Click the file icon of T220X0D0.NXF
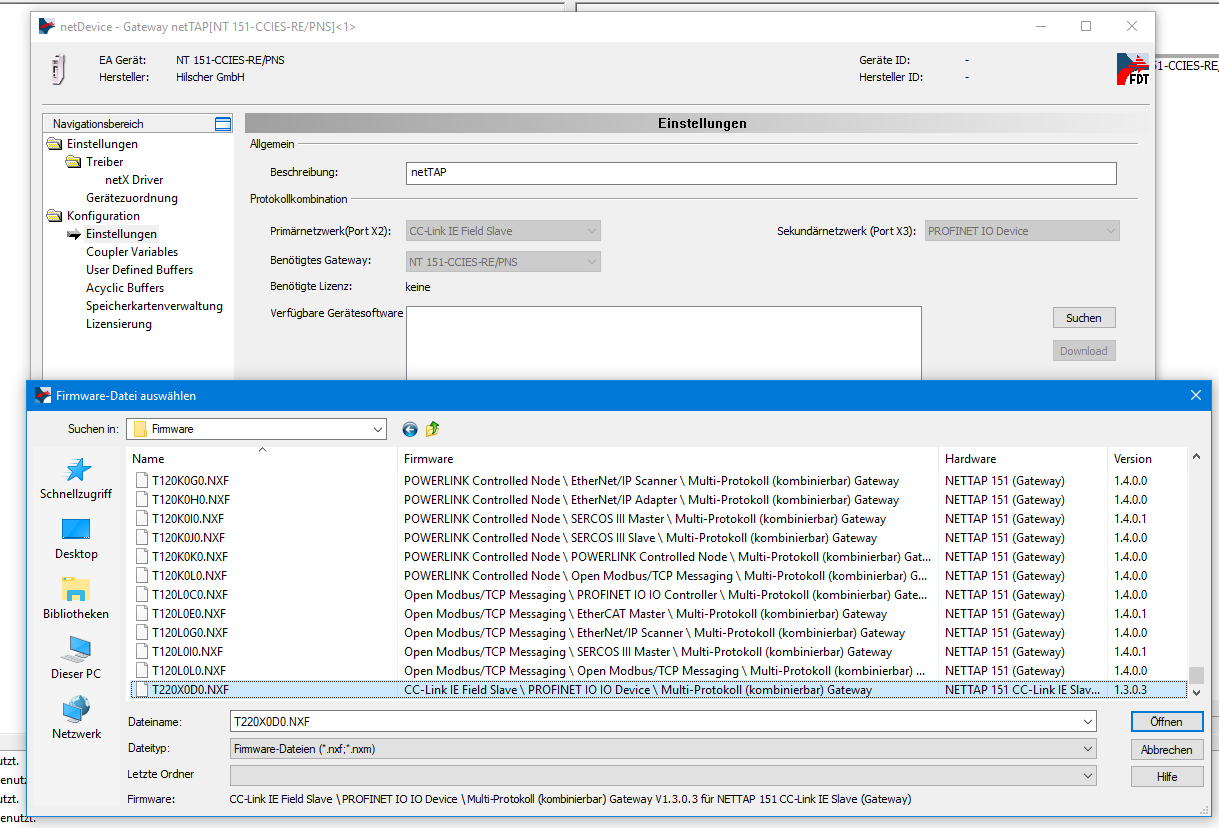This screenshot has width=1219, height=828. (x=142, y=690)
